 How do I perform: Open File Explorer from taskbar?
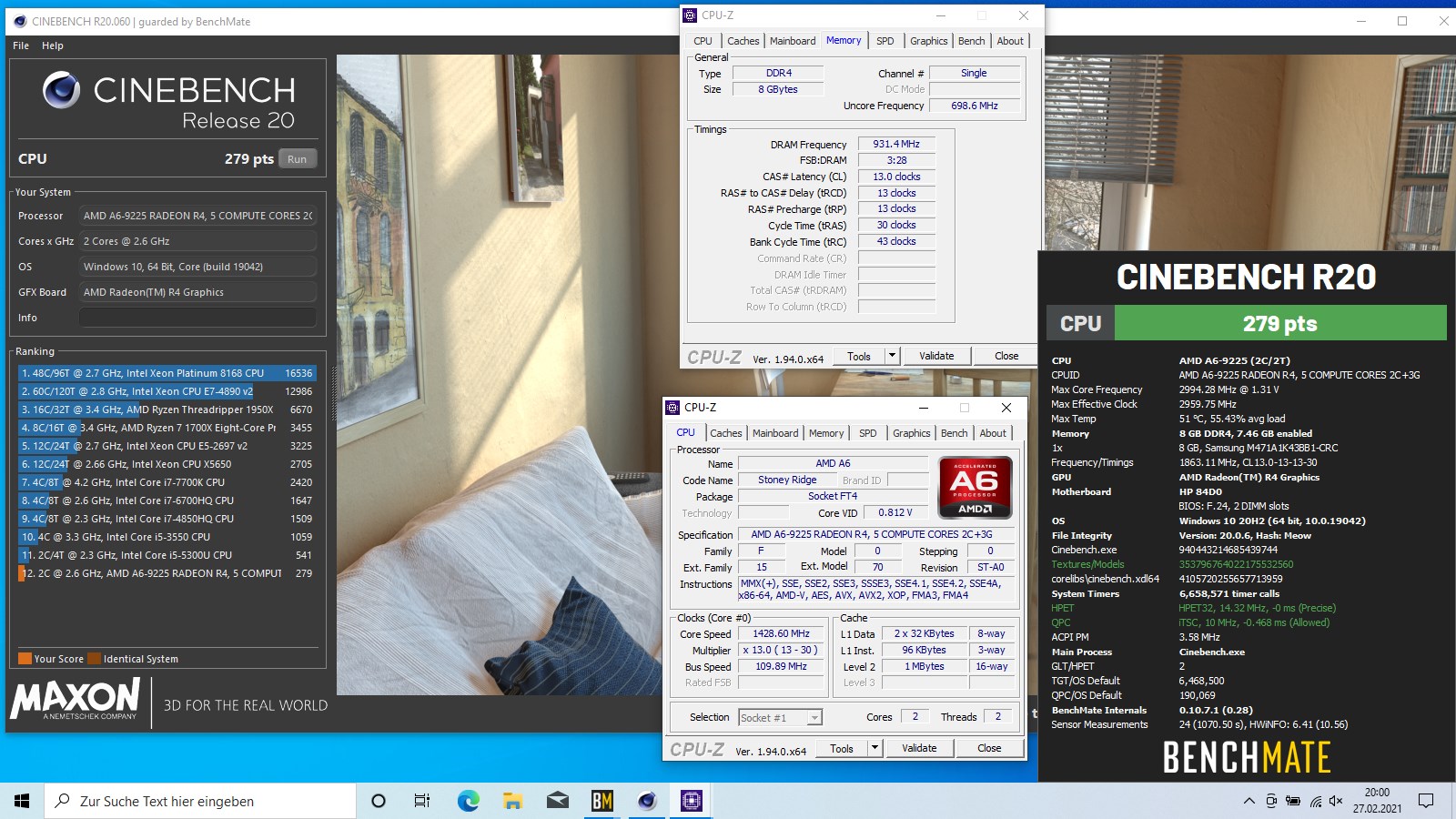click(512, 801)
